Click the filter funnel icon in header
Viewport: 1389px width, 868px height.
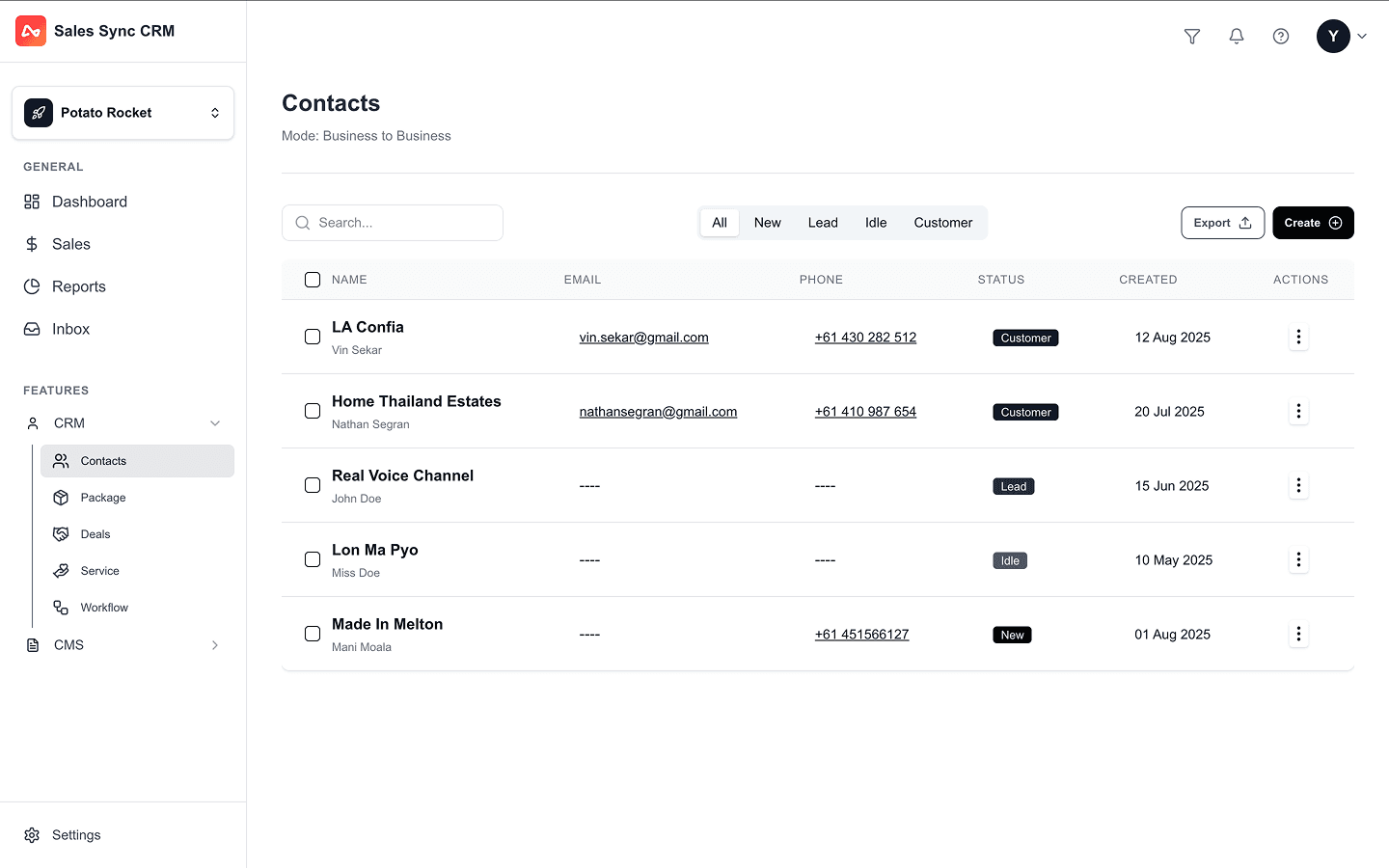pos(1192,37)
